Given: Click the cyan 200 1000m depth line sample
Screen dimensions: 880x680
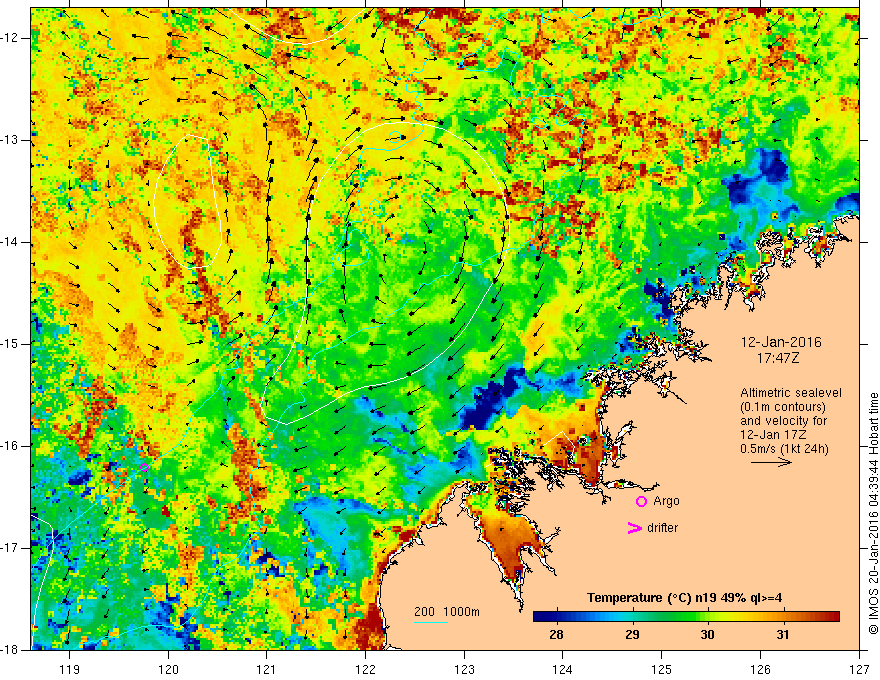Looking at the screenshot, I should tap(431, 622).
